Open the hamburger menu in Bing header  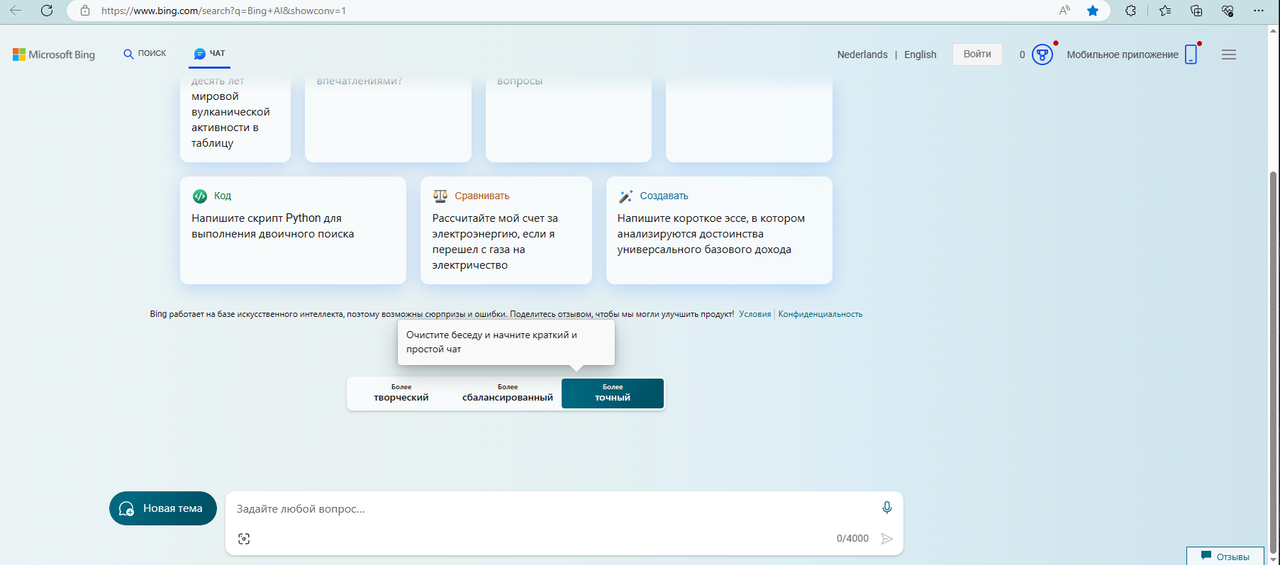(x=1229, y=55)
